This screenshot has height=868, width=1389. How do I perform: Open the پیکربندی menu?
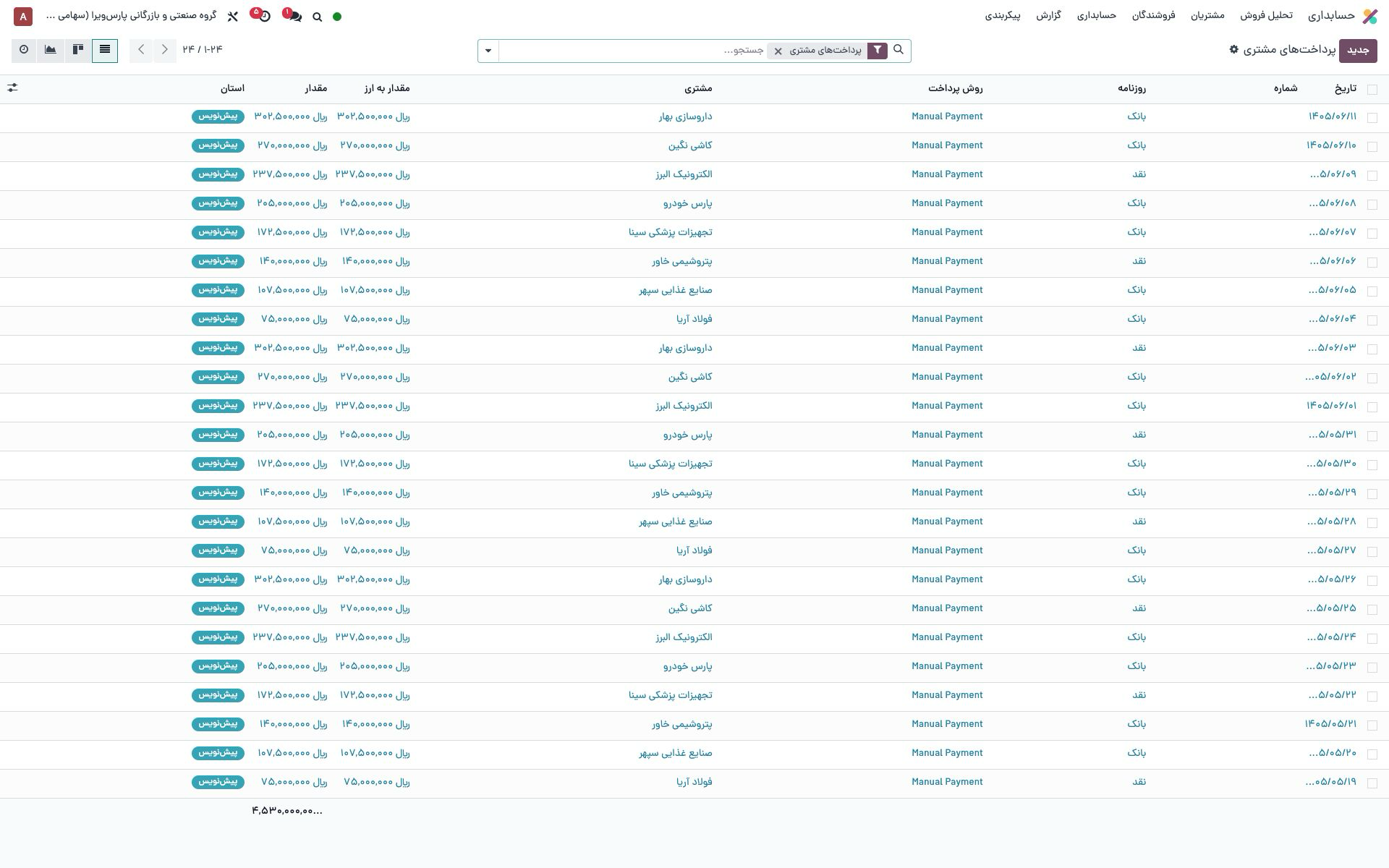coord(1003,16)
